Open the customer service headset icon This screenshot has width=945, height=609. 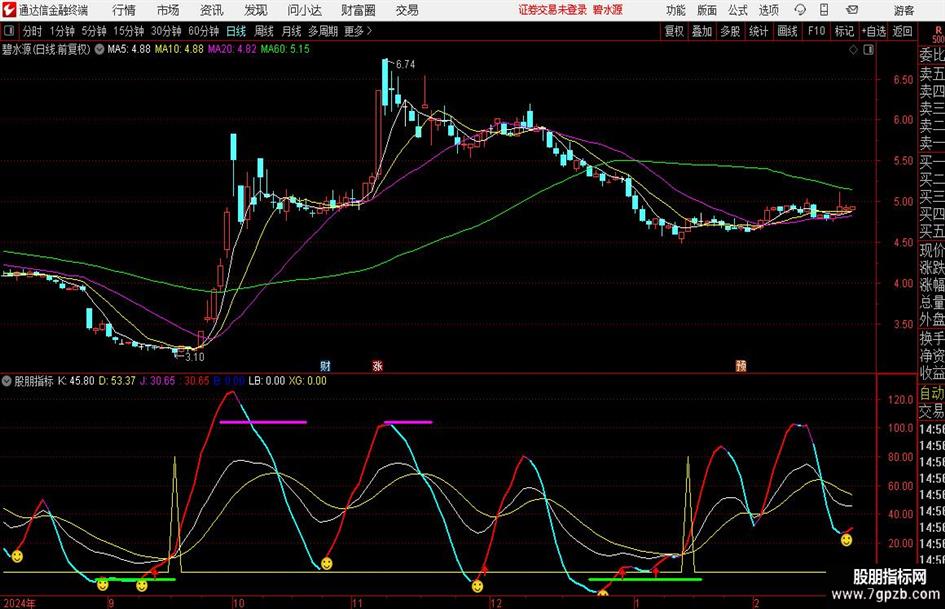click(800, 10)
